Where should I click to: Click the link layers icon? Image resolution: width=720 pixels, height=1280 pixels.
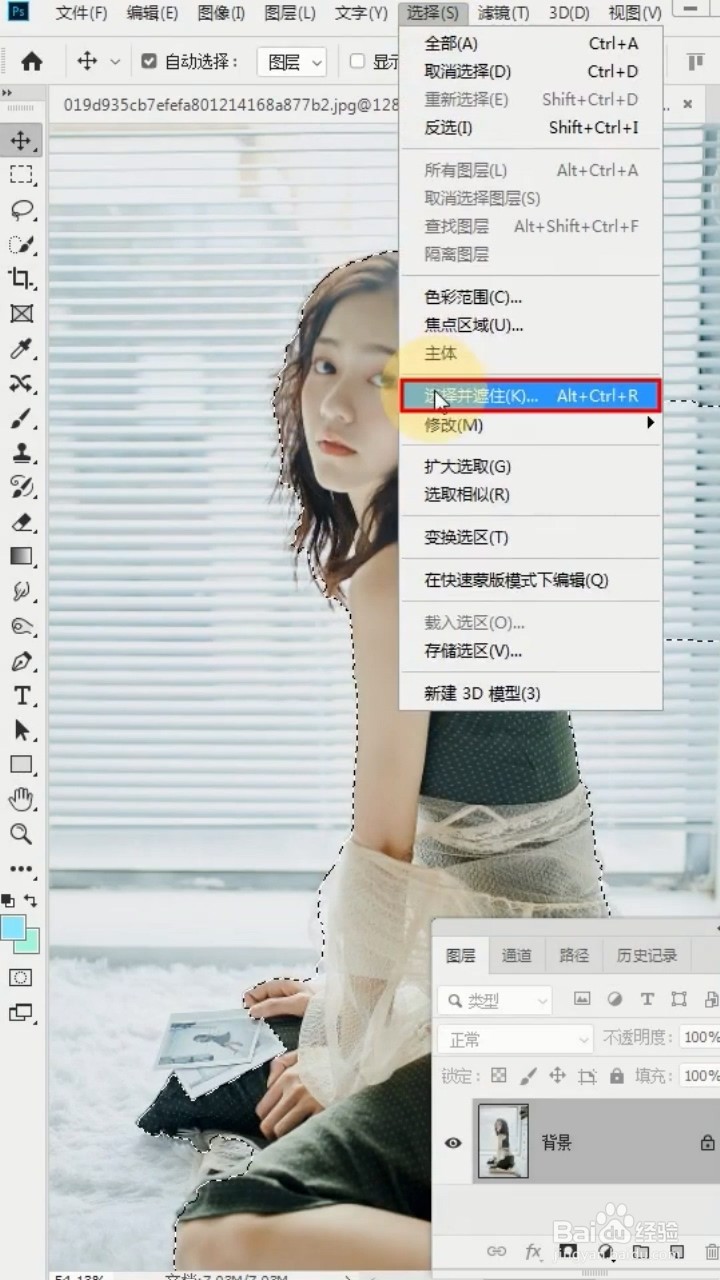pyautogui.click(x=496, y=1251)
